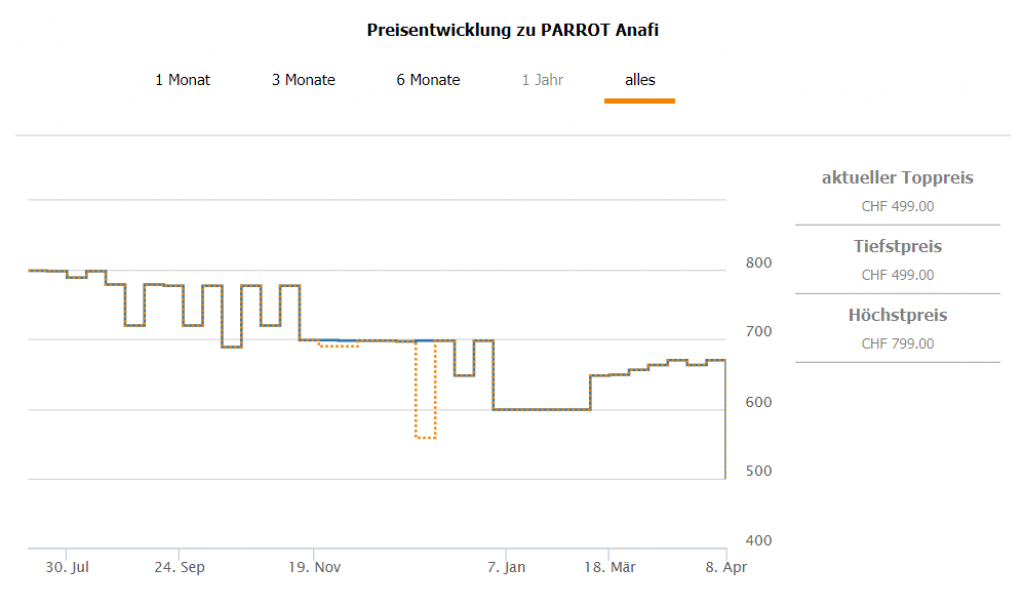Click the "Preisentwicklung zu PARROT Anafi" title
Screen dimensions: 1024x607
tap(513, 30)
